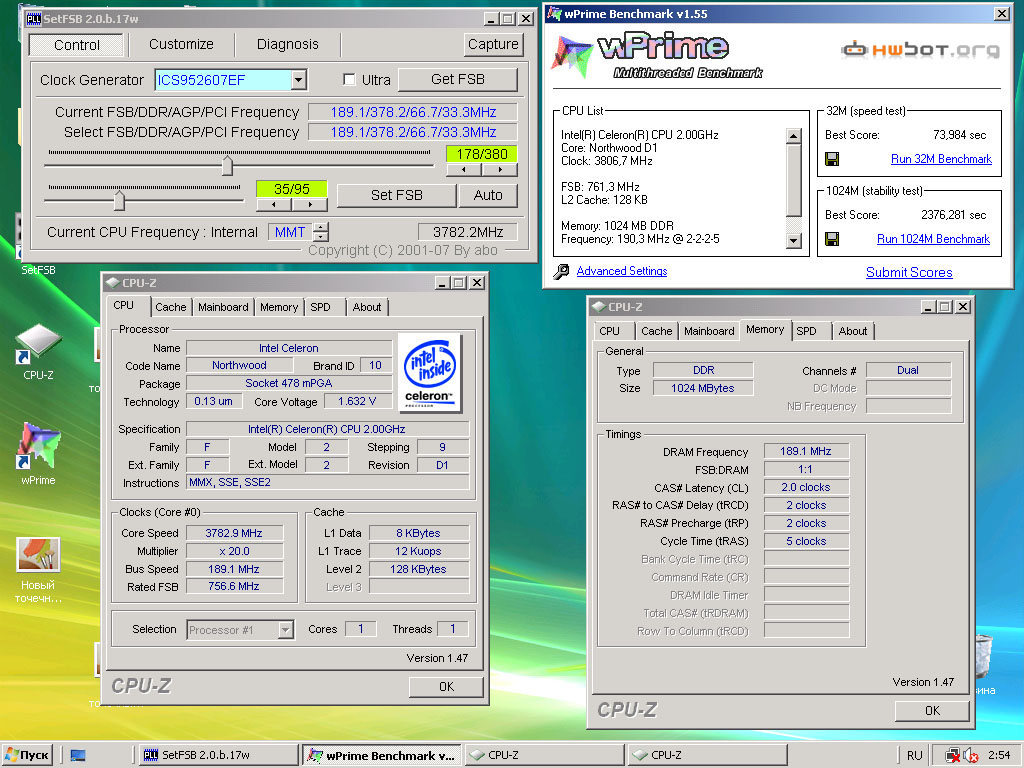Open the Cache tab in right CPU-Z window
Viewport: 1024px width, 768px height.
click(656, 331)
